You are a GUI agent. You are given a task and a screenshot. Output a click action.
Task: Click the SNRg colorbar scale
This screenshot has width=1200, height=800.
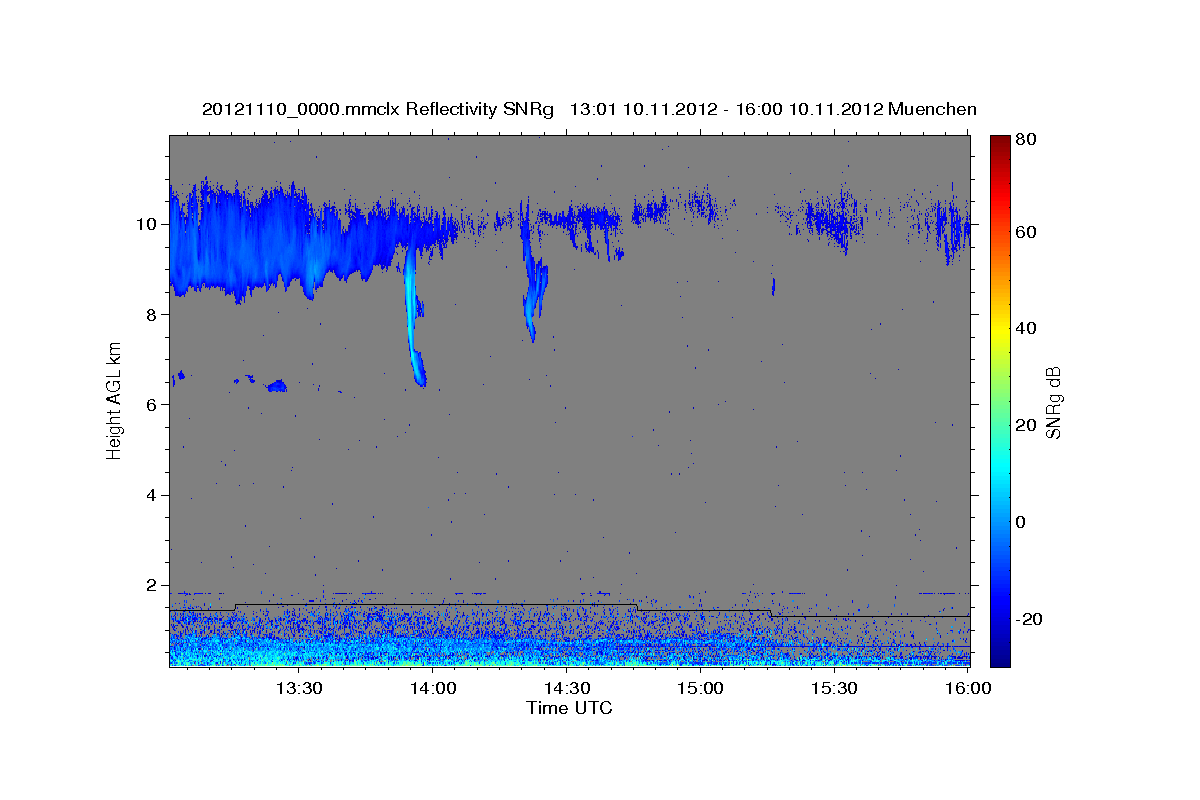point(1000,401)
